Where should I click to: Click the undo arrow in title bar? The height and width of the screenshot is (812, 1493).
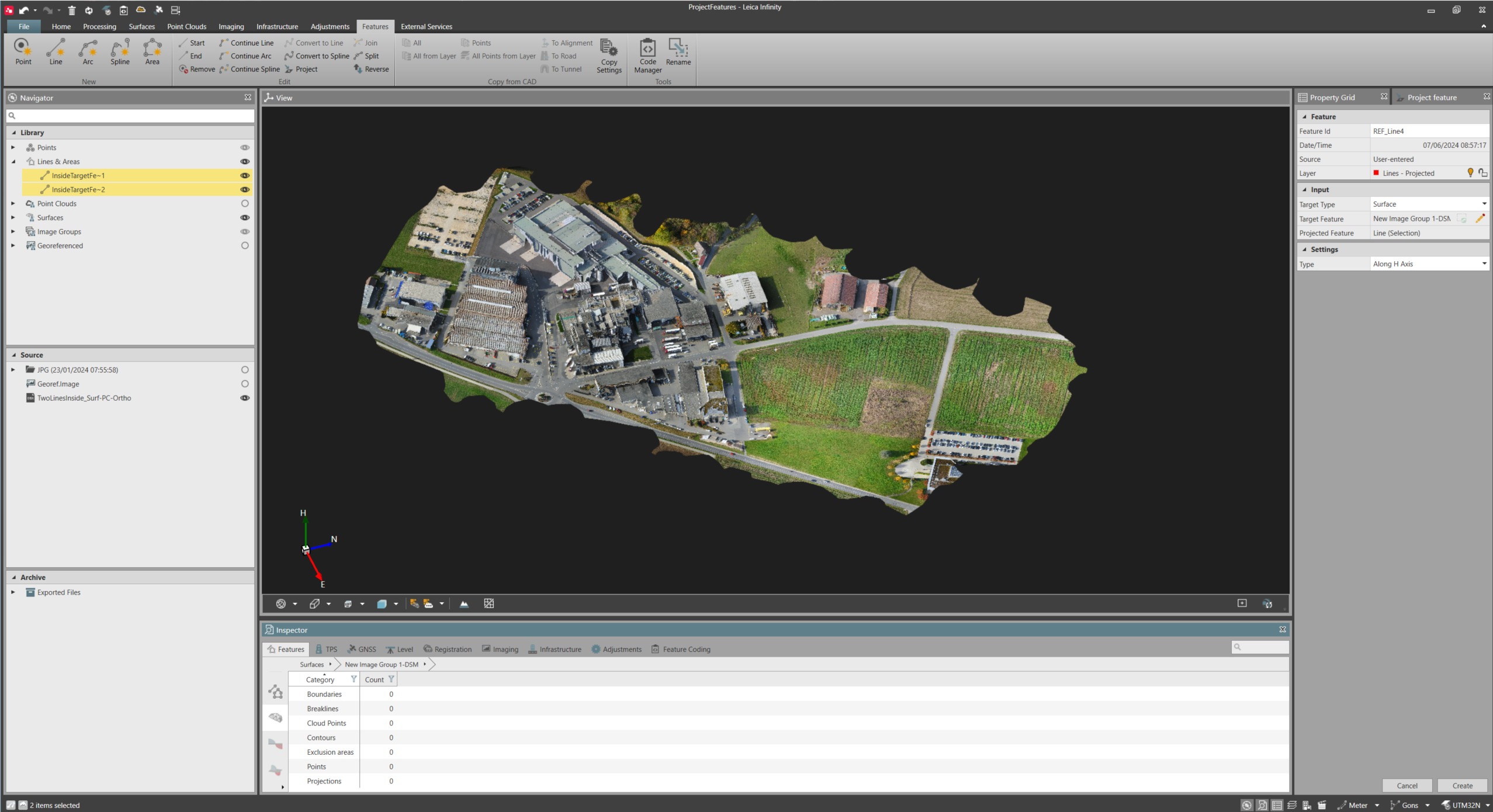[24, 10]
